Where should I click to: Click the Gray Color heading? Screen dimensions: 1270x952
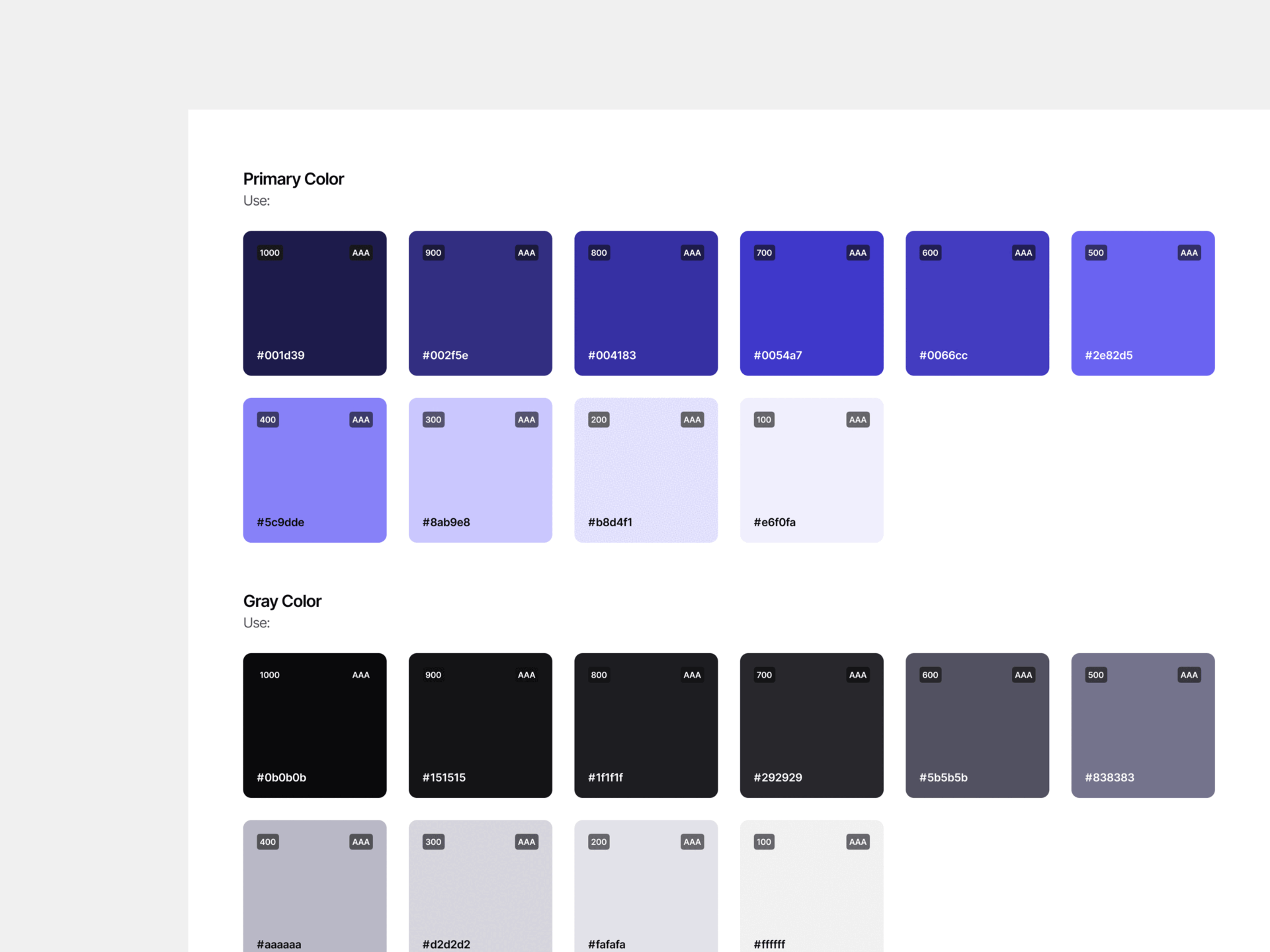(x=282, y=601)
